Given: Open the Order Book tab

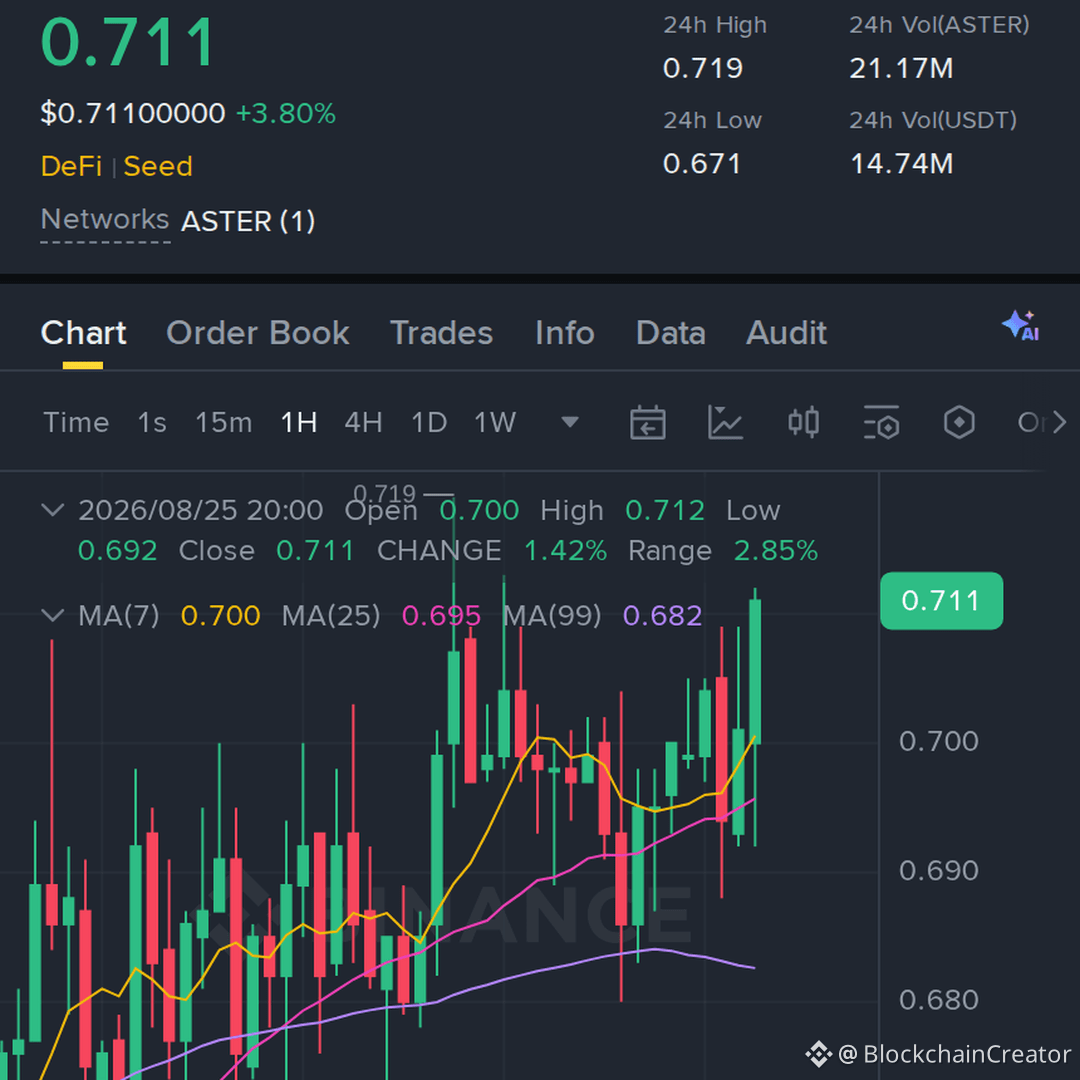Looking at the screenshot, I should pos(258,333).
